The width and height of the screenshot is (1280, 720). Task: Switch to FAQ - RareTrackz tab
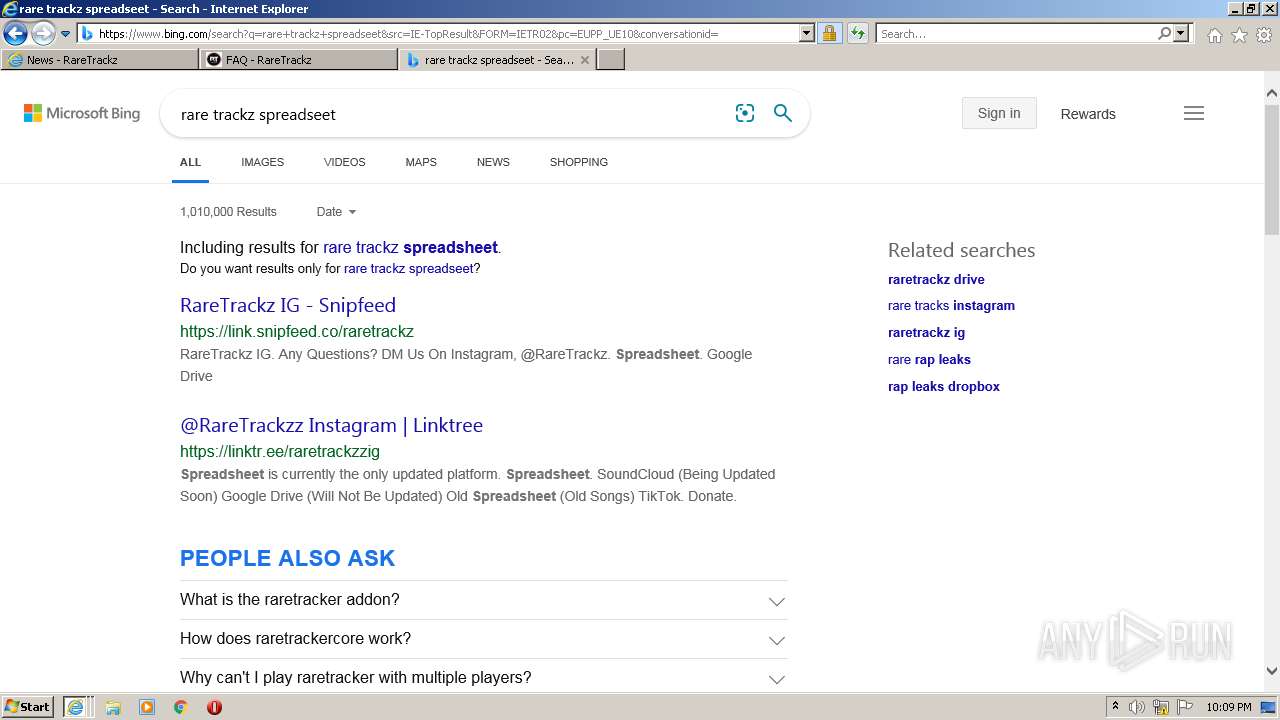(298, 60)
